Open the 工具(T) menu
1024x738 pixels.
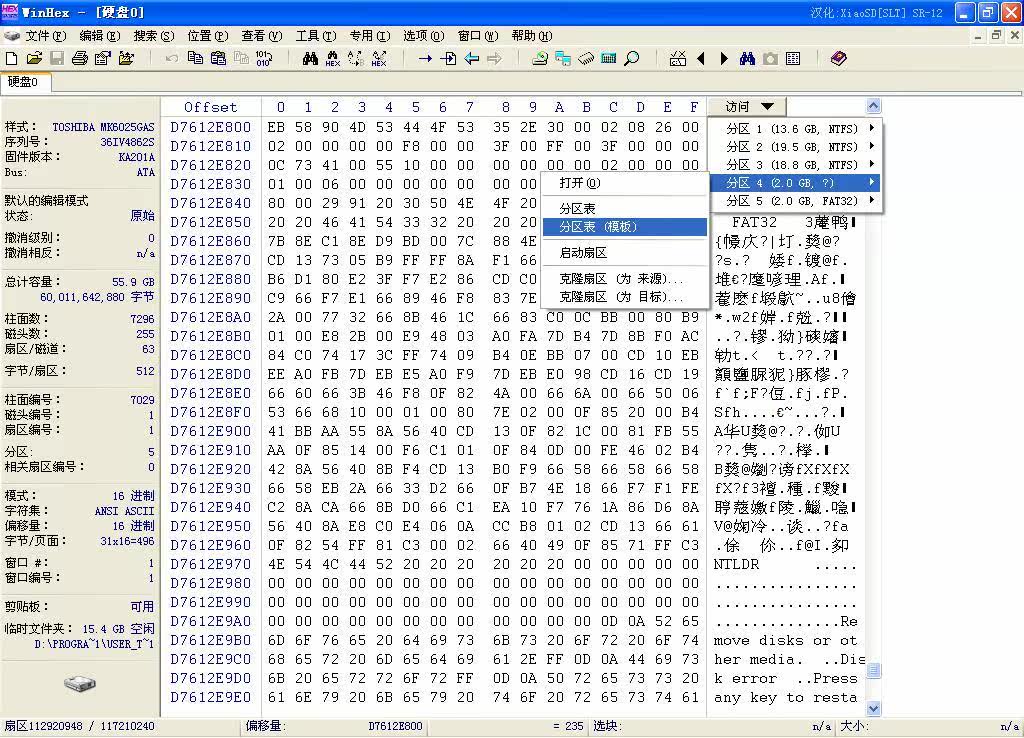click(315, 36)
